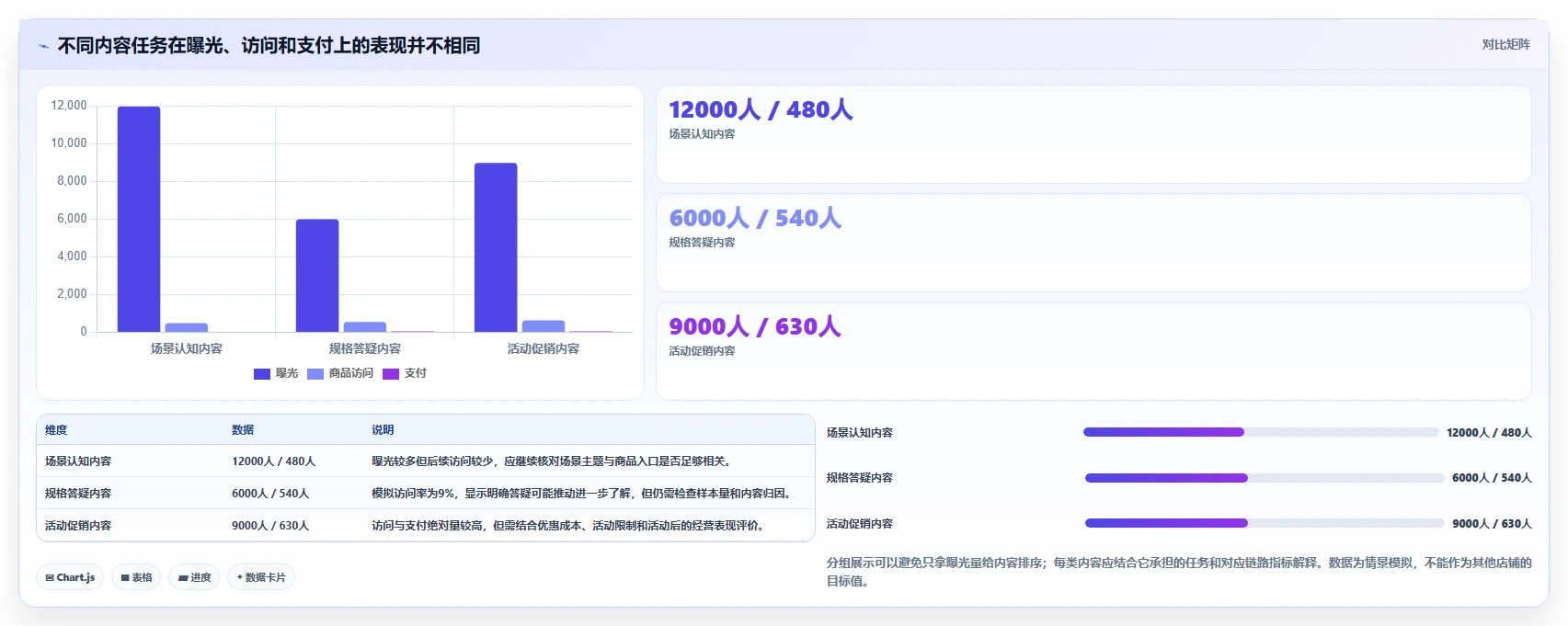
Task: Click the 曝光 bar for 规格答疑内容
Action: (317, 276)
